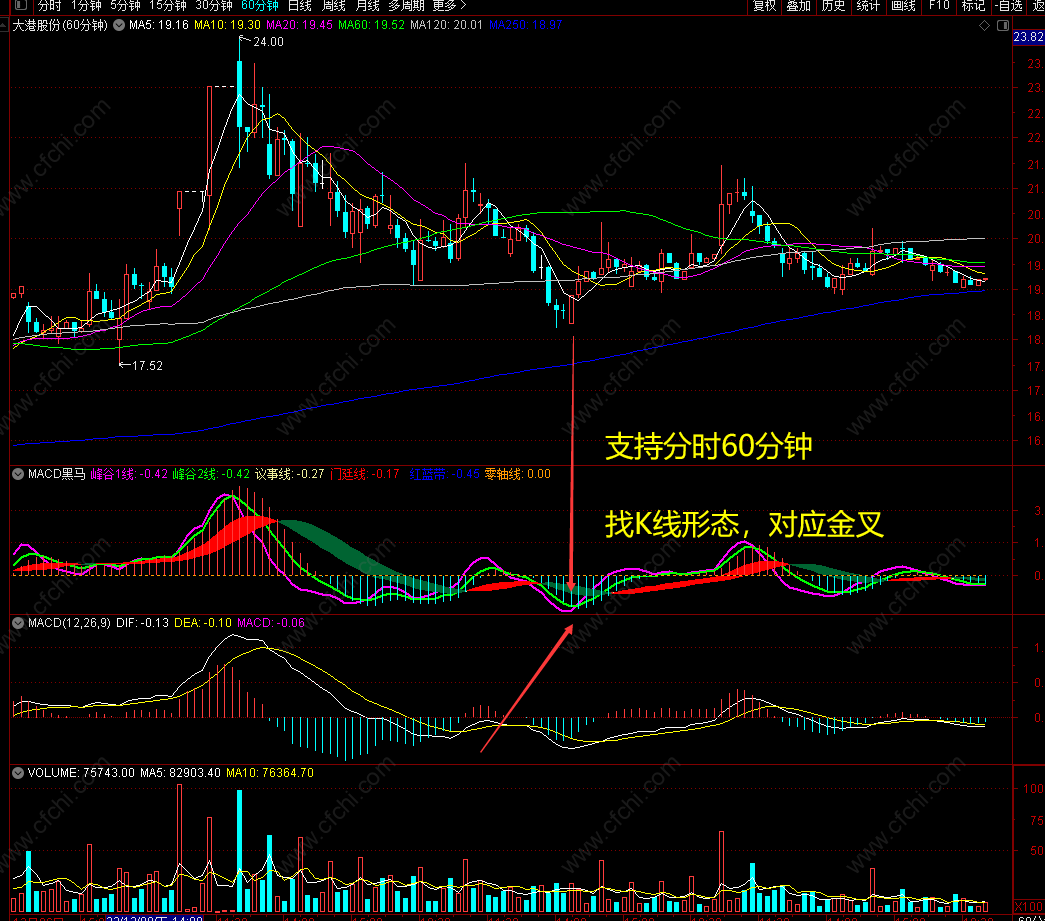
Task: Click the 17.52 low price marker
Action: (x=147, y=366)
